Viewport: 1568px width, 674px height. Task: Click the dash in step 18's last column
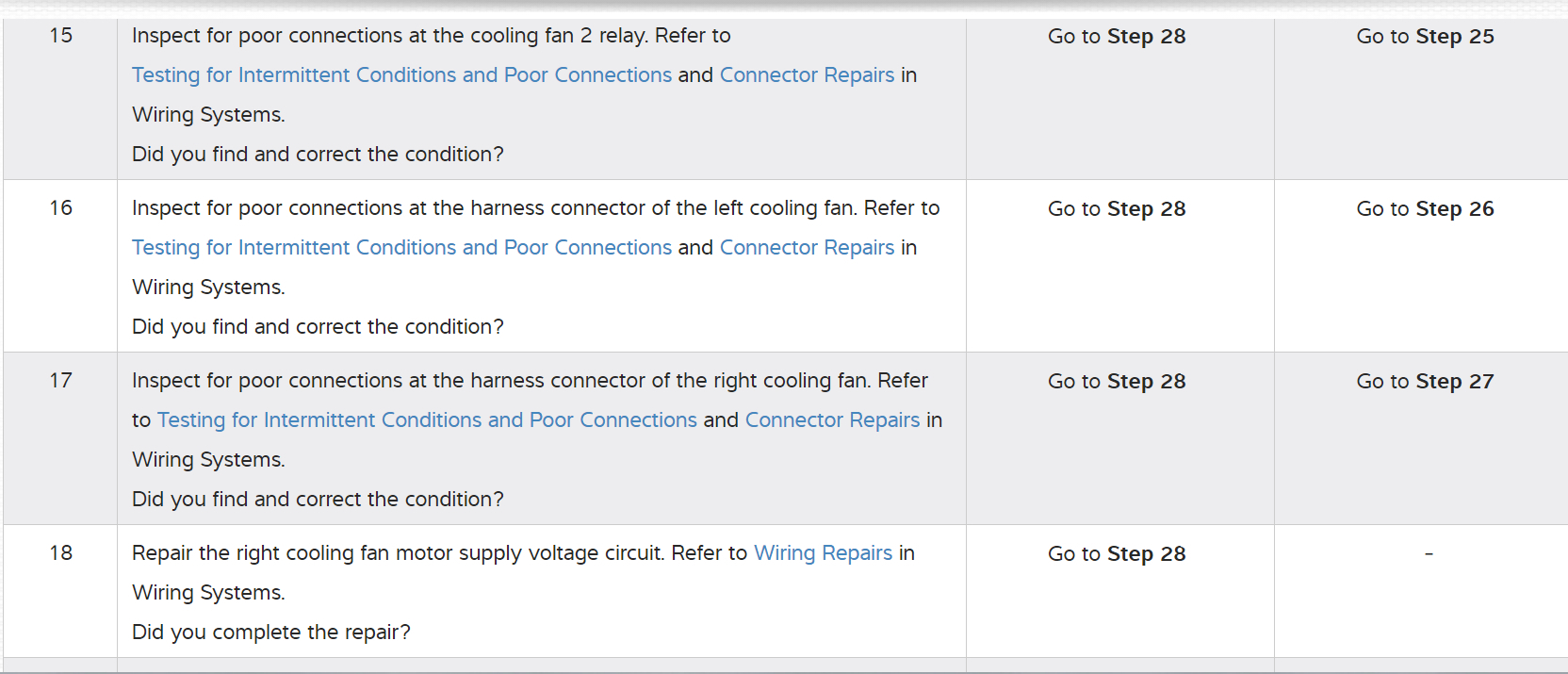(1429, 554)
